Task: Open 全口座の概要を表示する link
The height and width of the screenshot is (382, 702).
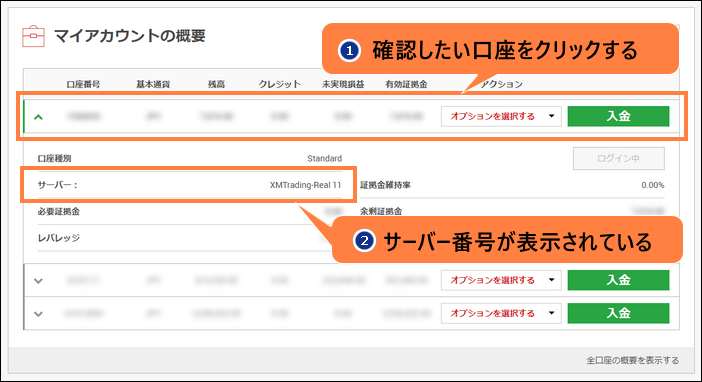Action: click(x=633, y=360)
